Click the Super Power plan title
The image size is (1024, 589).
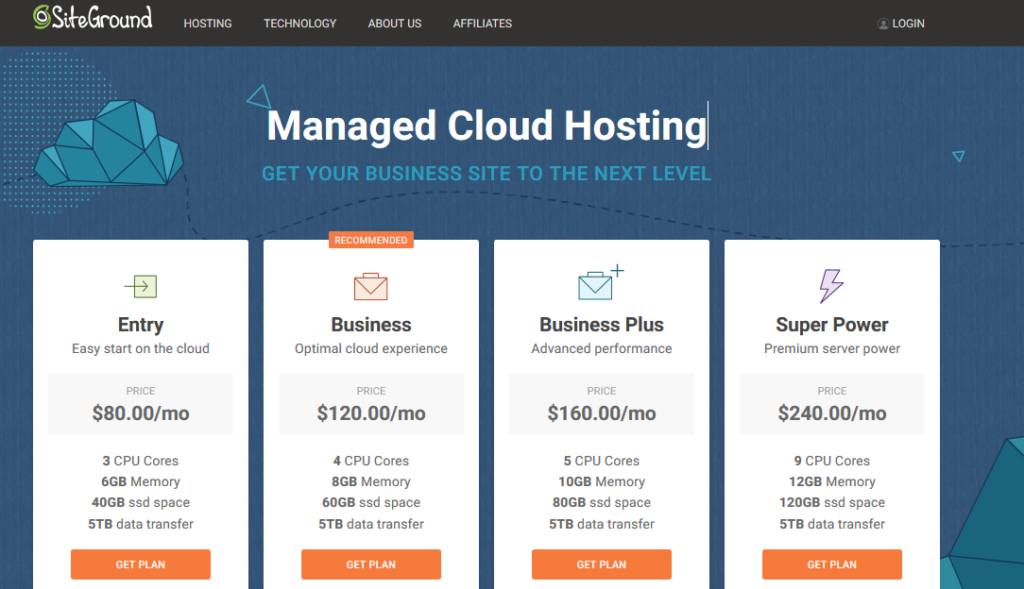coord(832,325)
